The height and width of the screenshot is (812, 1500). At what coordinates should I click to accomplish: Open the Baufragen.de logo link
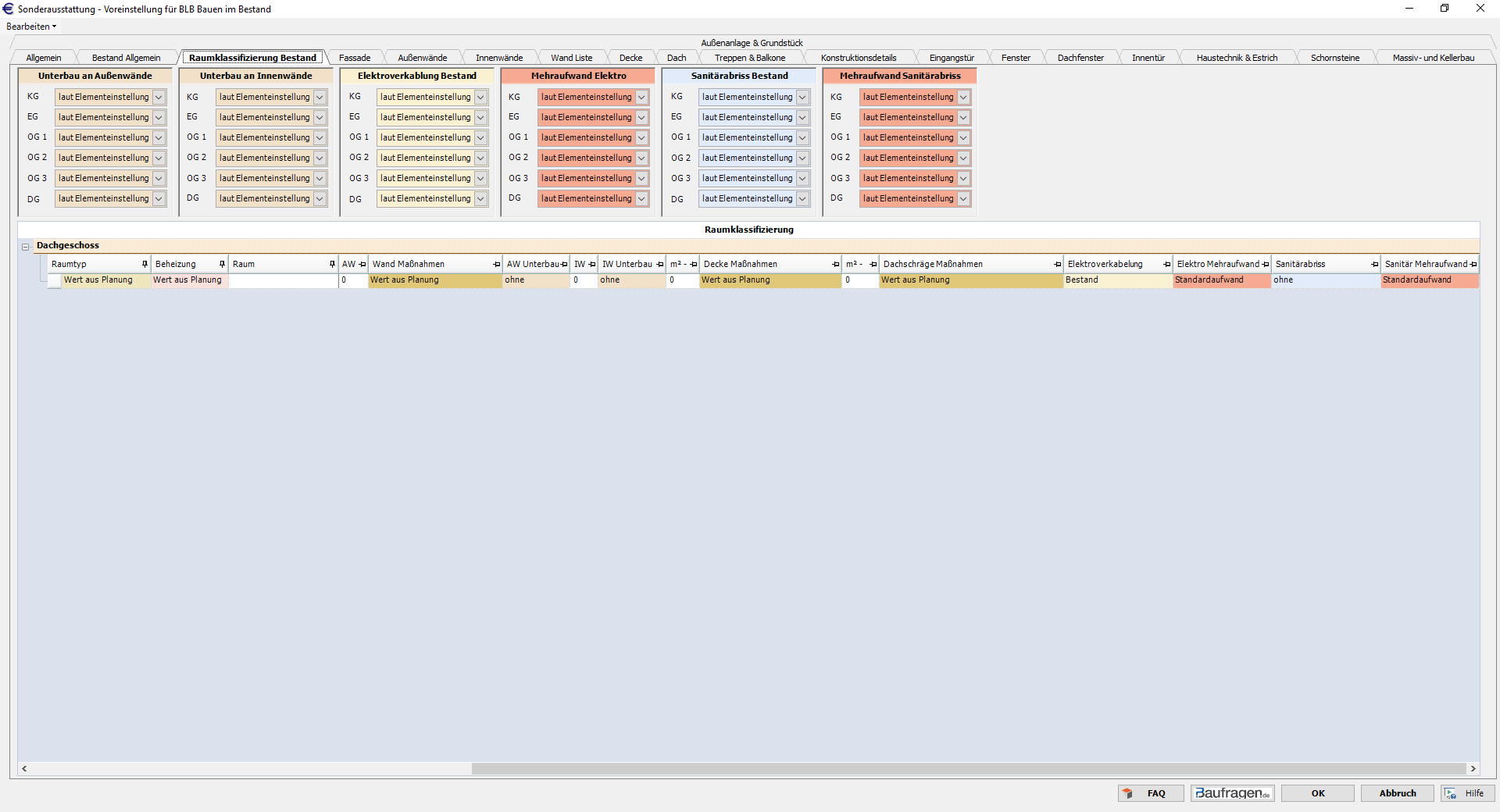coord(1232,793)
